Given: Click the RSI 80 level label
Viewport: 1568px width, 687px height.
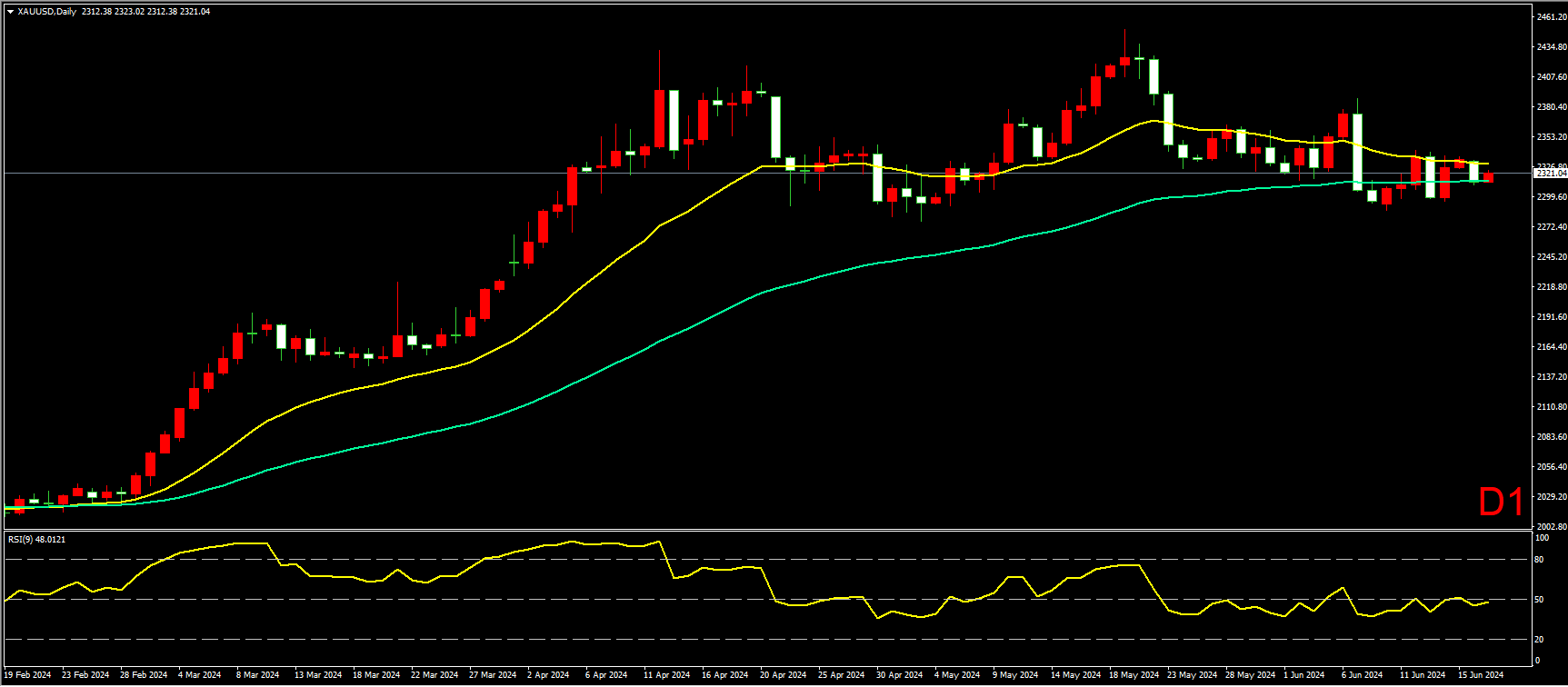Looking at the screenshot, I should pyautogui.click(x=1539, y=560).
